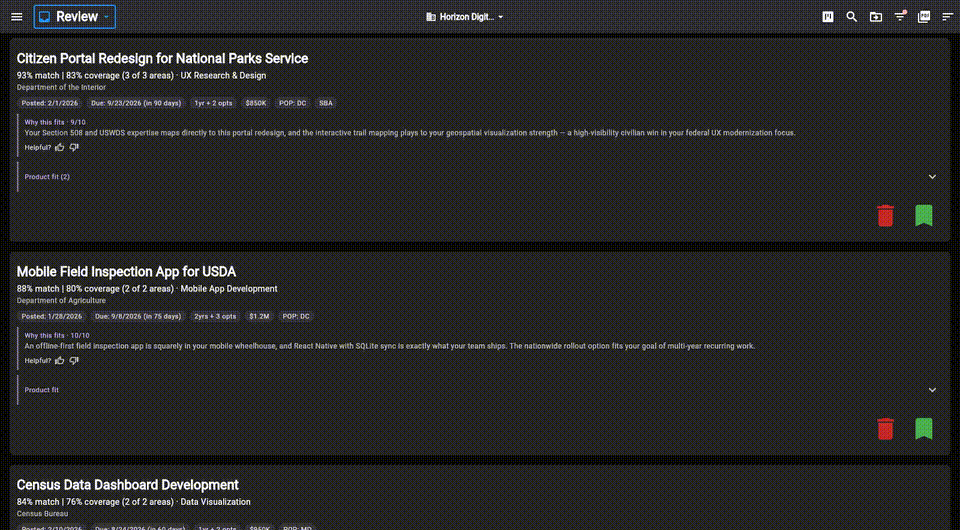Open Mobile Field Inspection App for USDA
This screenshot has height=530, width=960.
click(126, 272)
